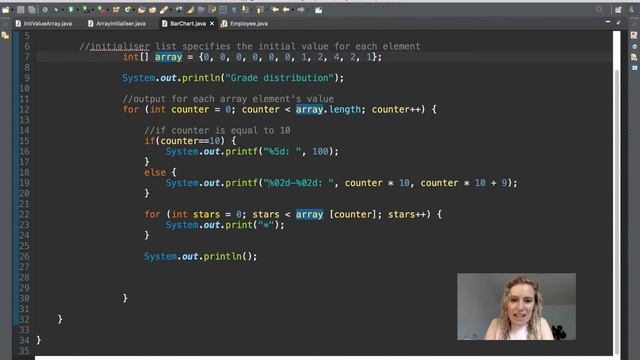The width and height of the screenshot is (640, 360).
Task: Click "if(counter==10)" on line 15
Action: coord(184,141)
